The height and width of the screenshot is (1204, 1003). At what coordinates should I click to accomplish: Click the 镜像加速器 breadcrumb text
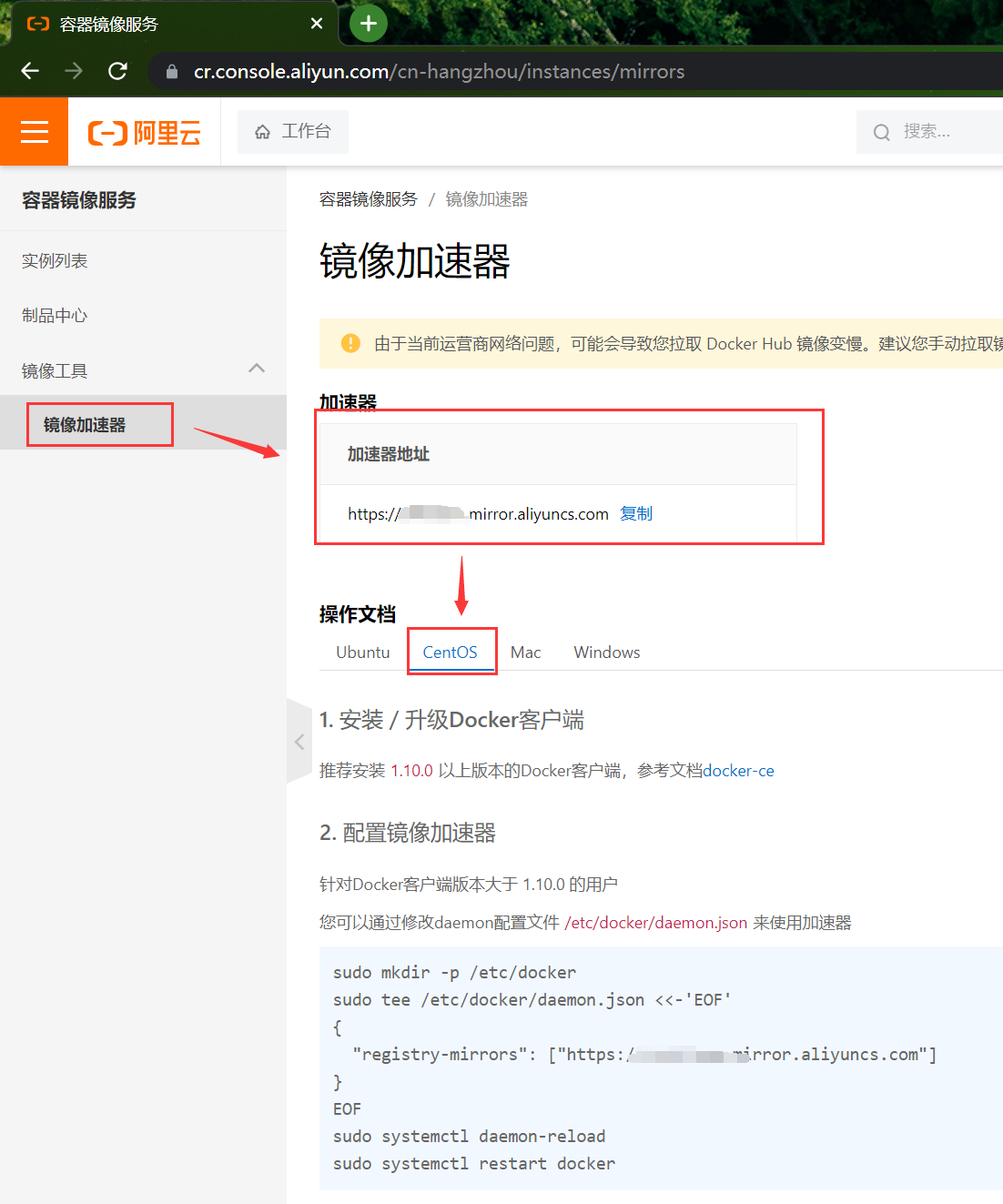tap(487, 199)
